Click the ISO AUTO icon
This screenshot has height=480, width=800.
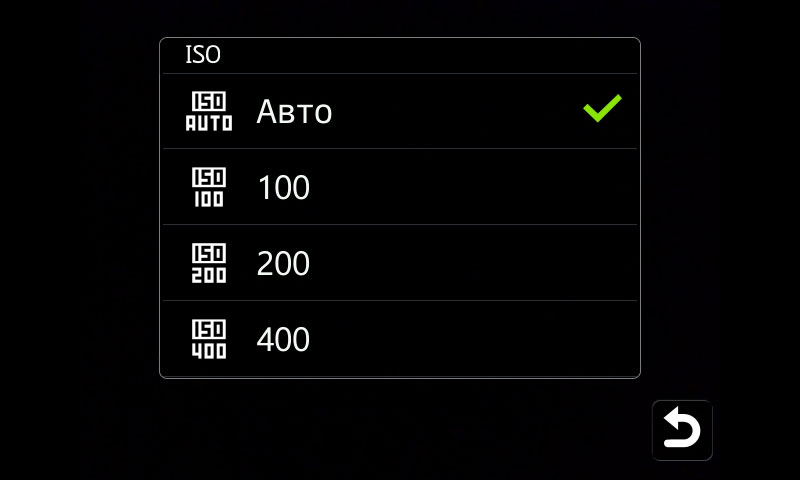coord(208,111)
